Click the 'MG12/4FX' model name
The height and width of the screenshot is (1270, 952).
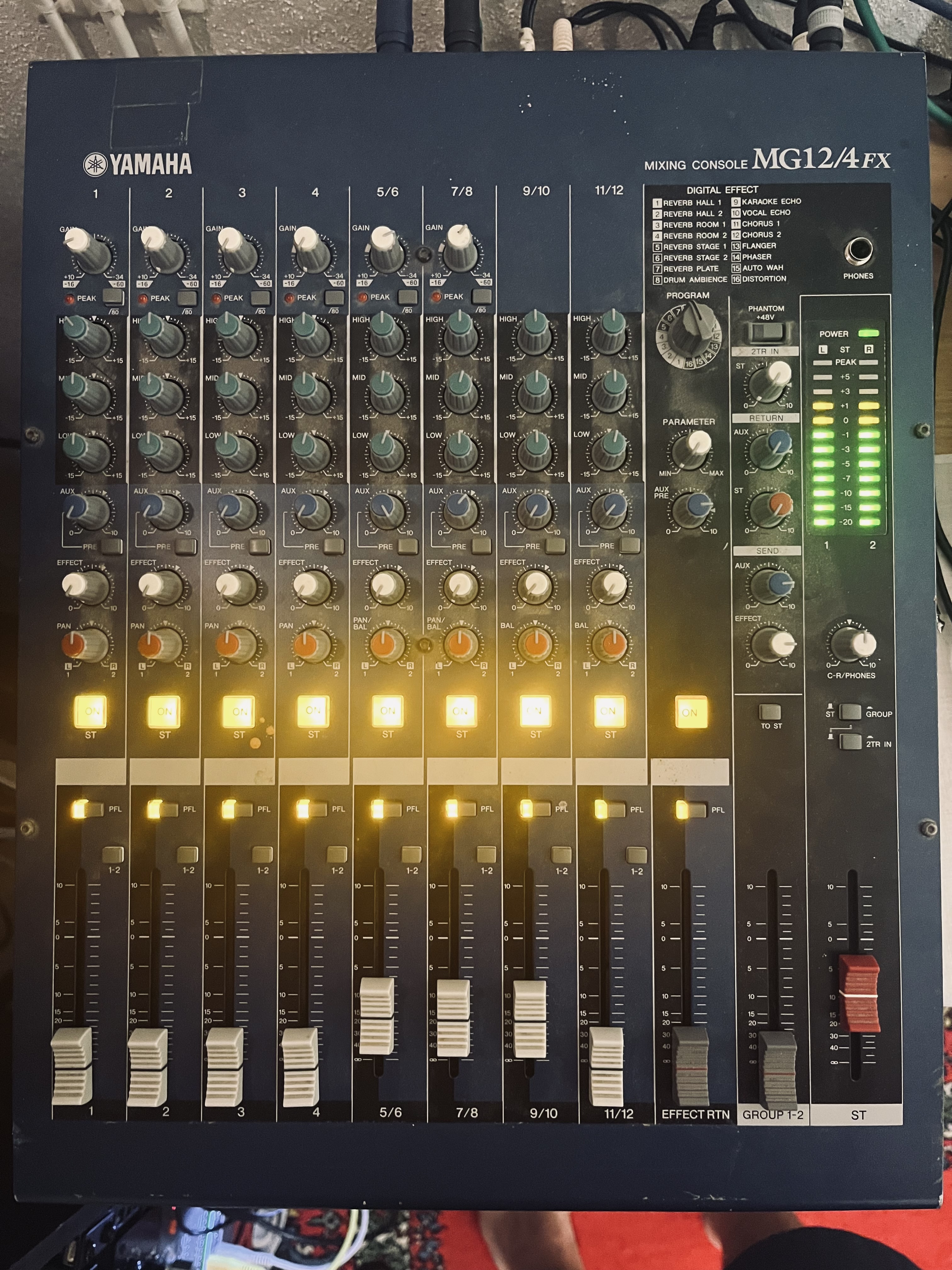(821, 159)
